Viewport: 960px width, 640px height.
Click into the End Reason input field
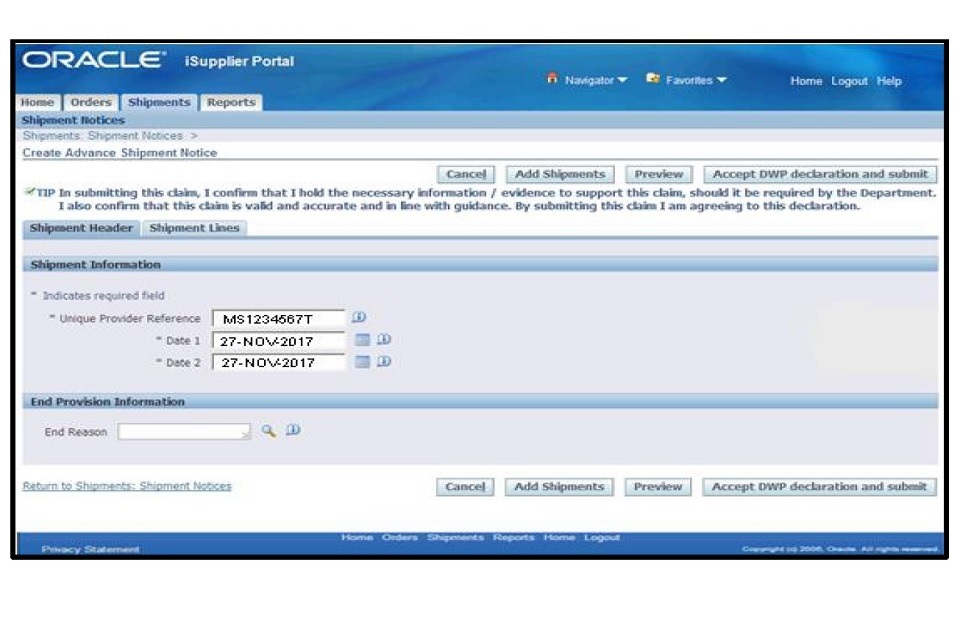184,432
